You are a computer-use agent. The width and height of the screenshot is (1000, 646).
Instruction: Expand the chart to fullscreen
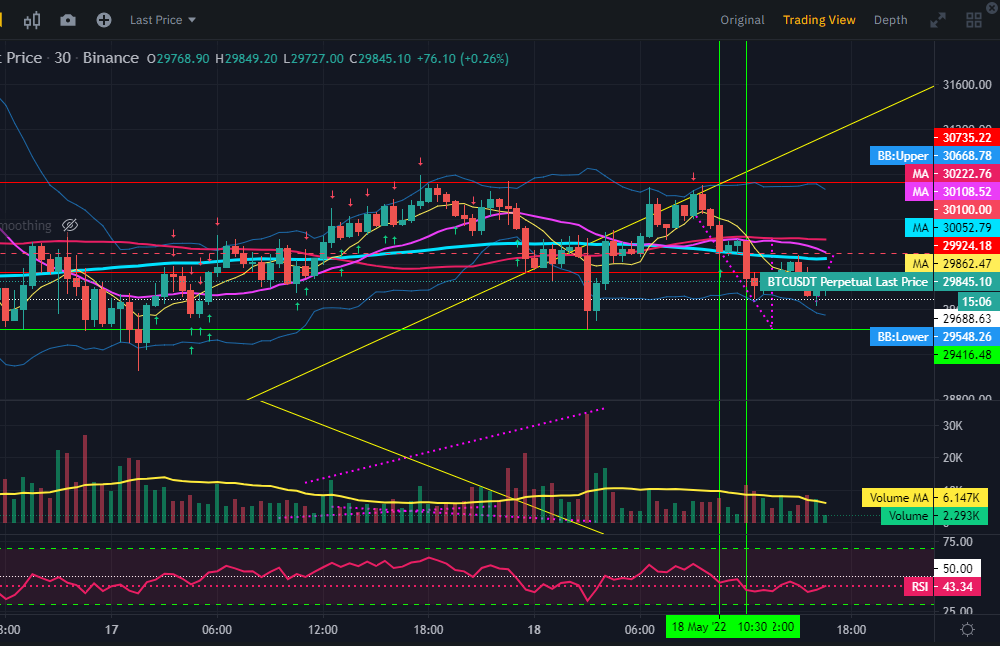(938, 20)
